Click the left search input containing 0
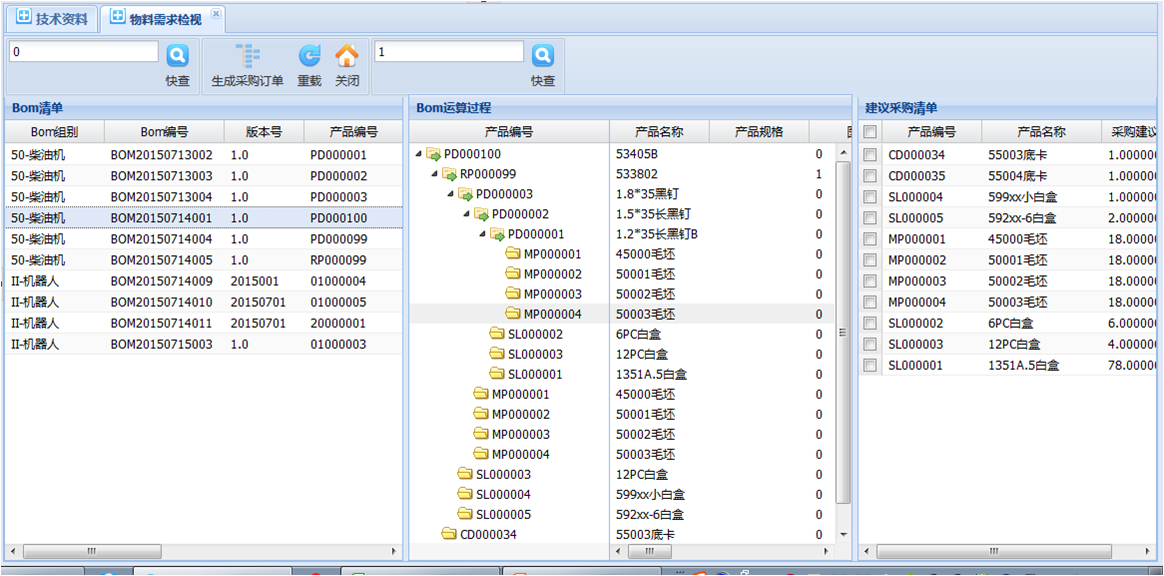The image size is (1164, 576). tap(84, 52)
